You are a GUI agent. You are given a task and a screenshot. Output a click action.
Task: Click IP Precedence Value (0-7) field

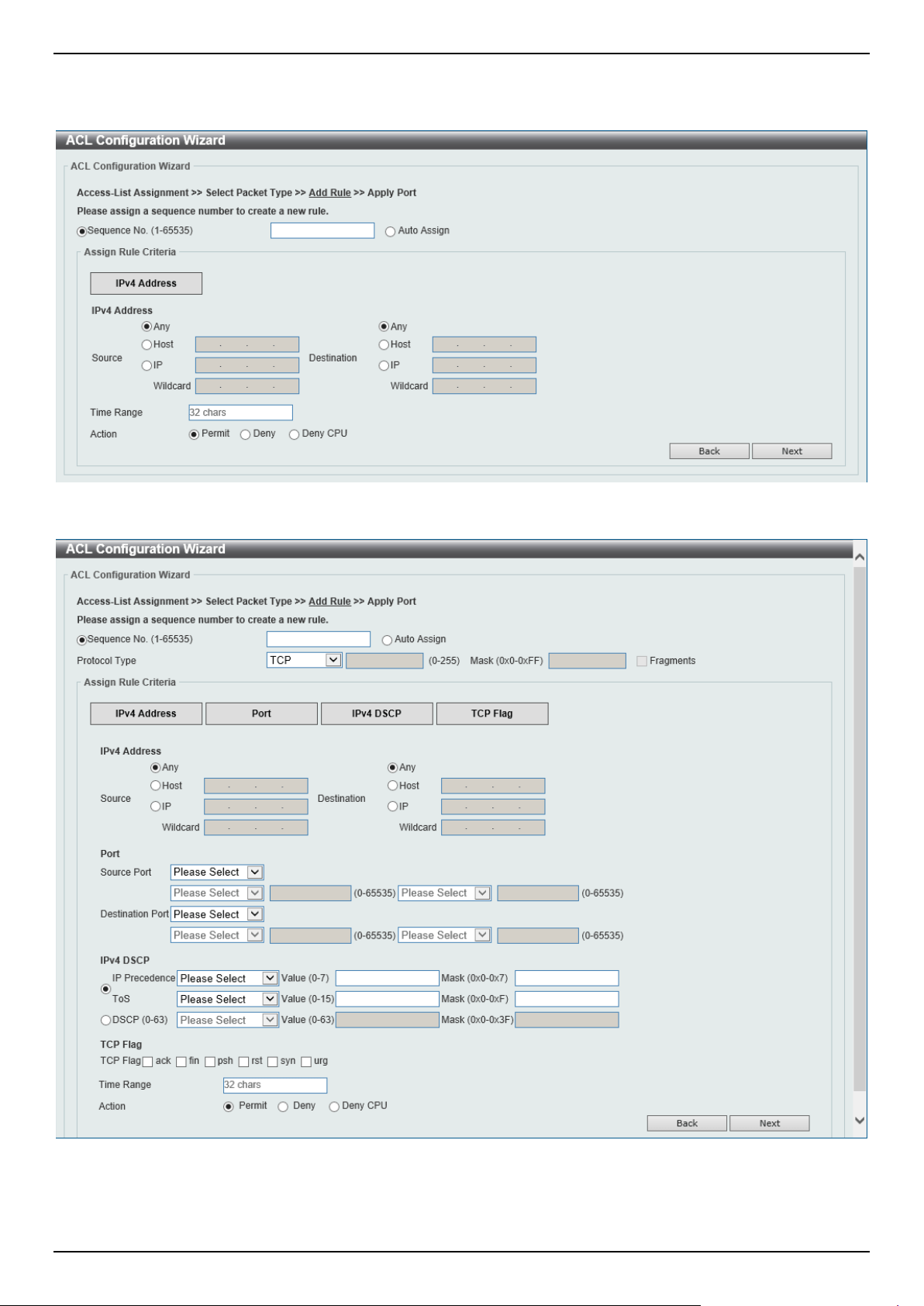coord(388,978)
